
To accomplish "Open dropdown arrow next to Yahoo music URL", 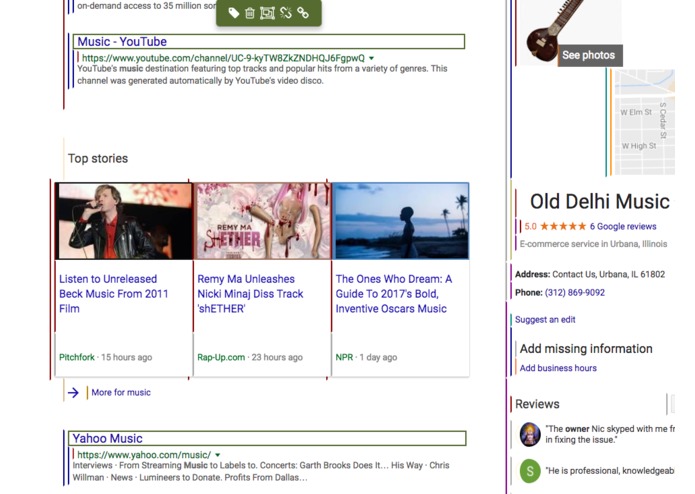I will [x=218, y=455].
